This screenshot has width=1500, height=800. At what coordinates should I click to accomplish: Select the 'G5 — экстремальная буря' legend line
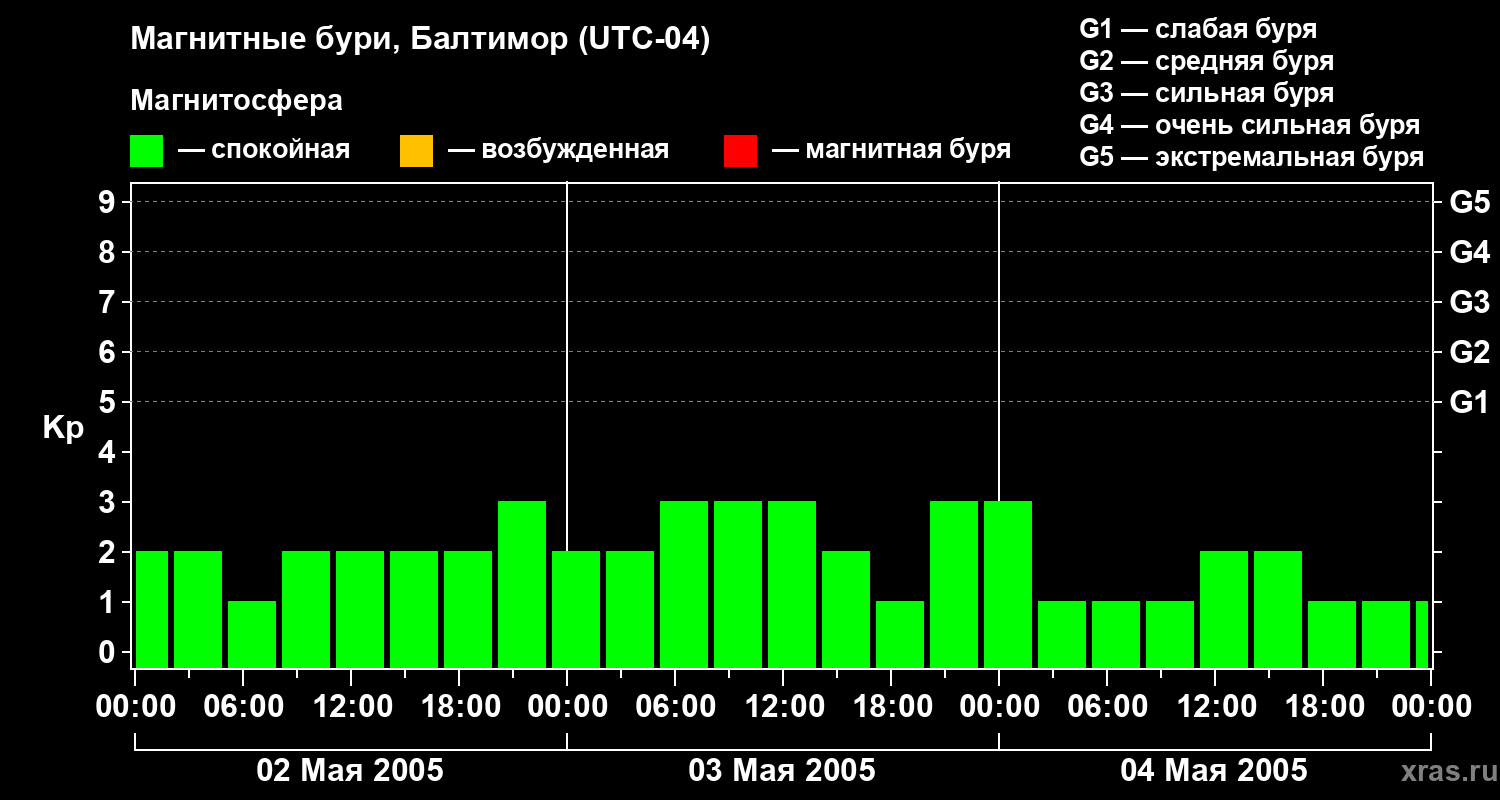click(1252, 157)
